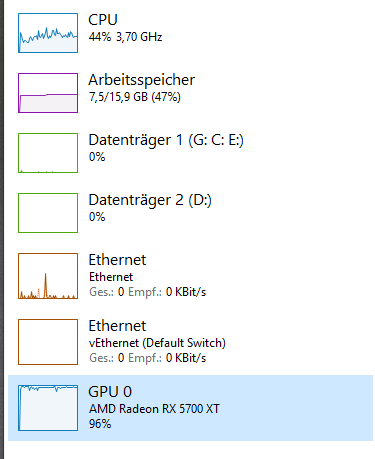Image resolution: width=375 pixels, height=459 pixels.
Task: Click the Datenträger 1 green graph thumbnail
Action: [x=48, y=153]
